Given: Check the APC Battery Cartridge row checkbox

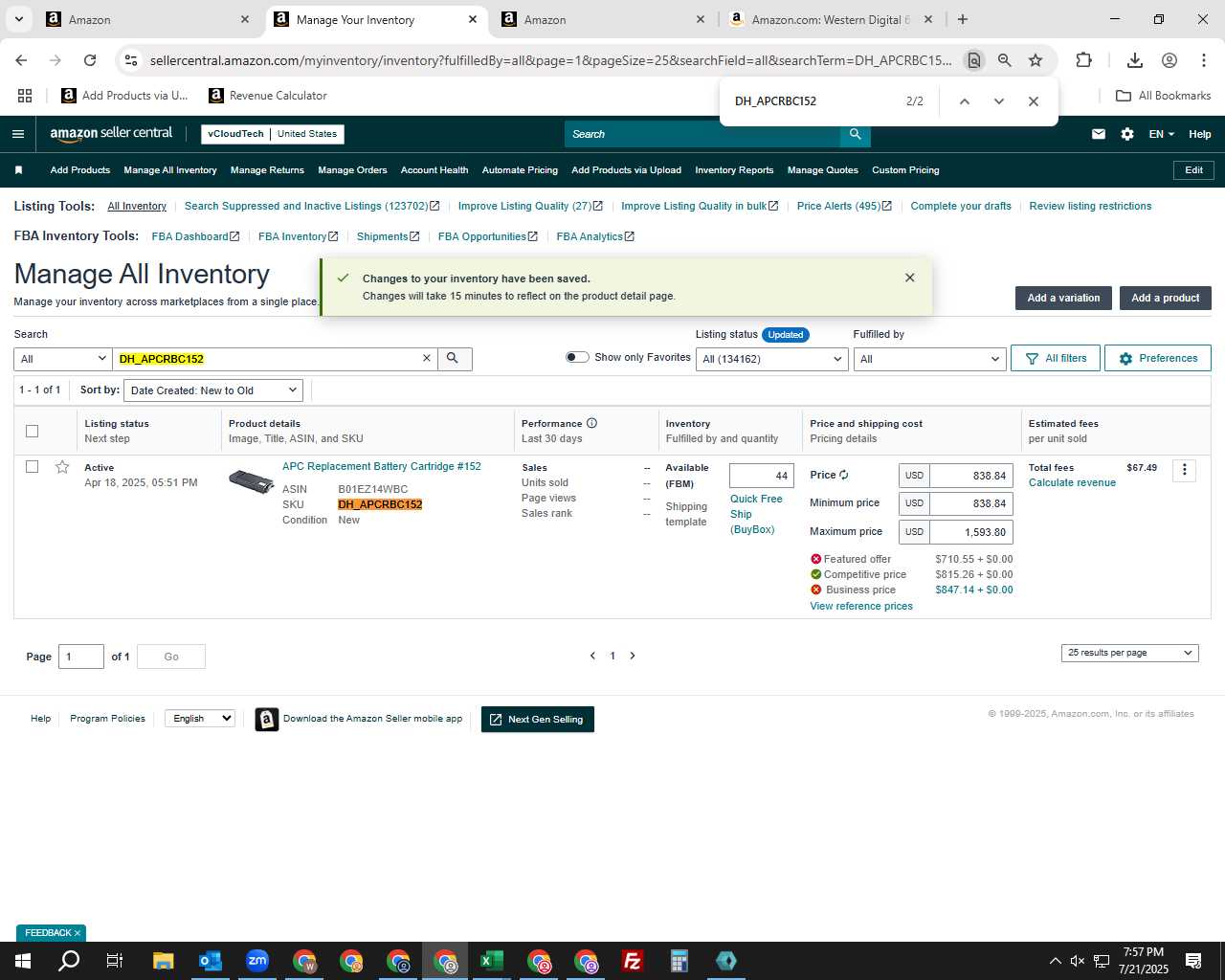Looking at the screenshot, I should (x=32, y=467).
